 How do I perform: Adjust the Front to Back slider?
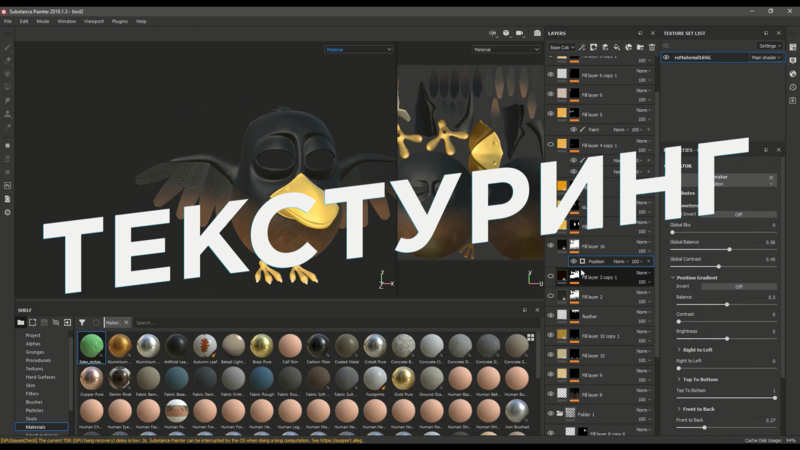tap(705, 428)
